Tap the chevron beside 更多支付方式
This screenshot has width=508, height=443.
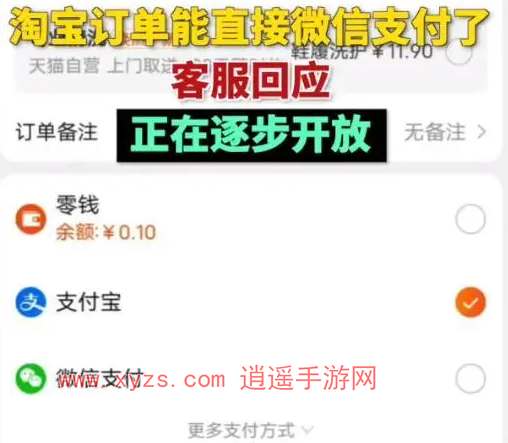(x=308, y=430)
